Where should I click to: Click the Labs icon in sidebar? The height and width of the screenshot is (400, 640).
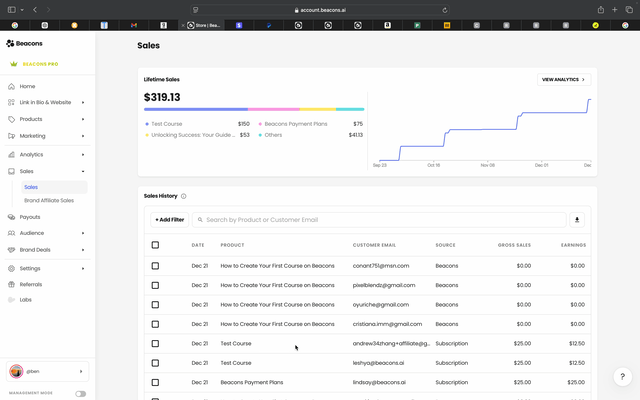coord(11,300)
